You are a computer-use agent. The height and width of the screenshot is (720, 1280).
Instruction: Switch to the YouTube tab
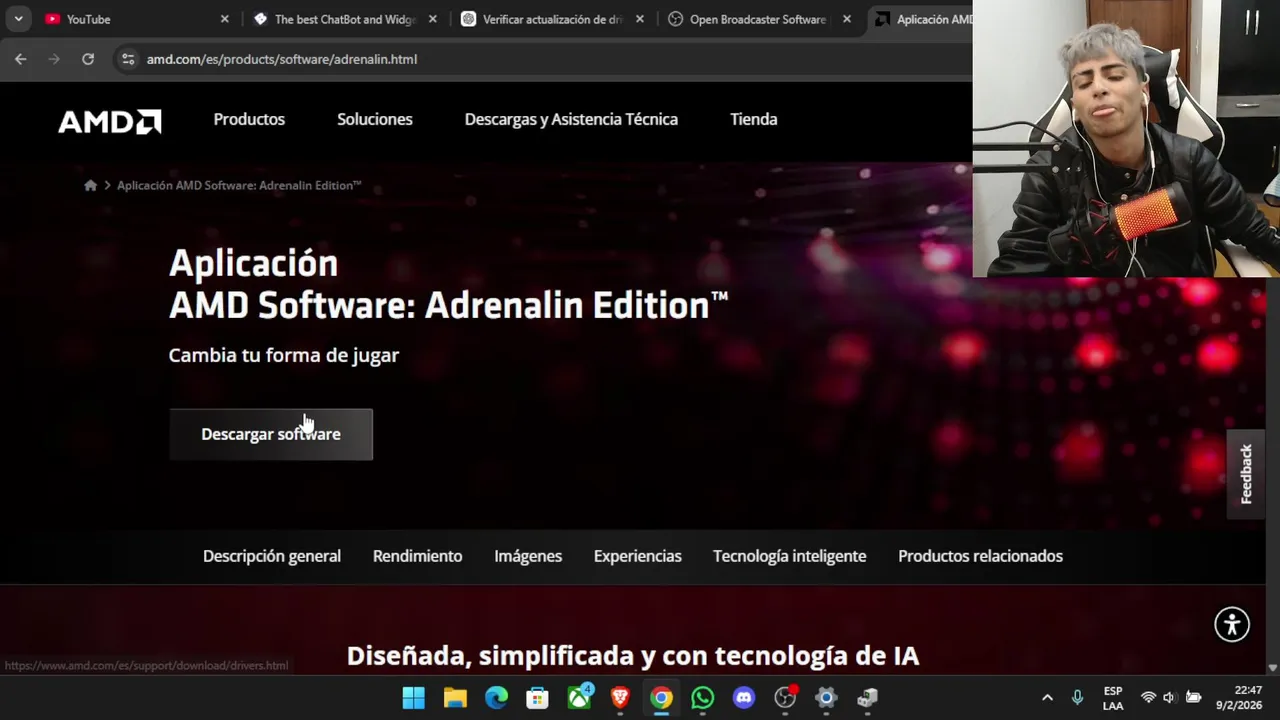135,19
